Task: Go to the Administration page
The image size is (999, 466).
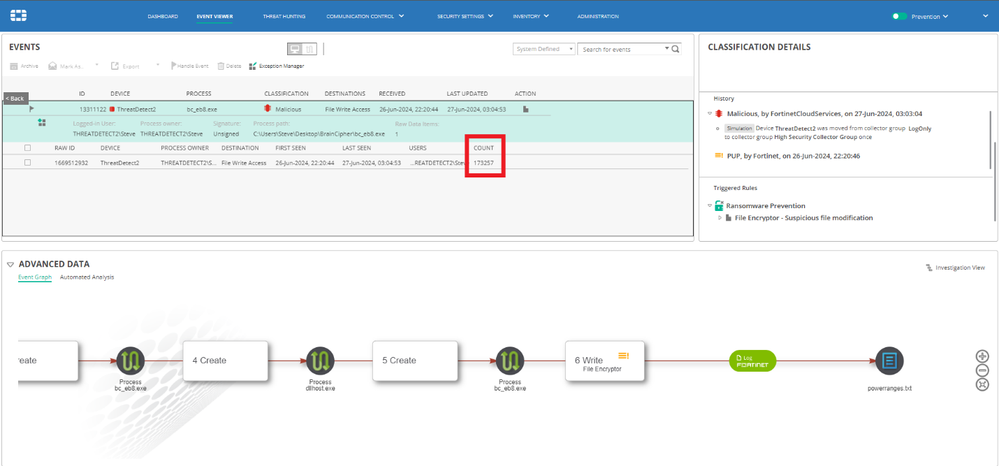Action: click(x=598, y=16)
